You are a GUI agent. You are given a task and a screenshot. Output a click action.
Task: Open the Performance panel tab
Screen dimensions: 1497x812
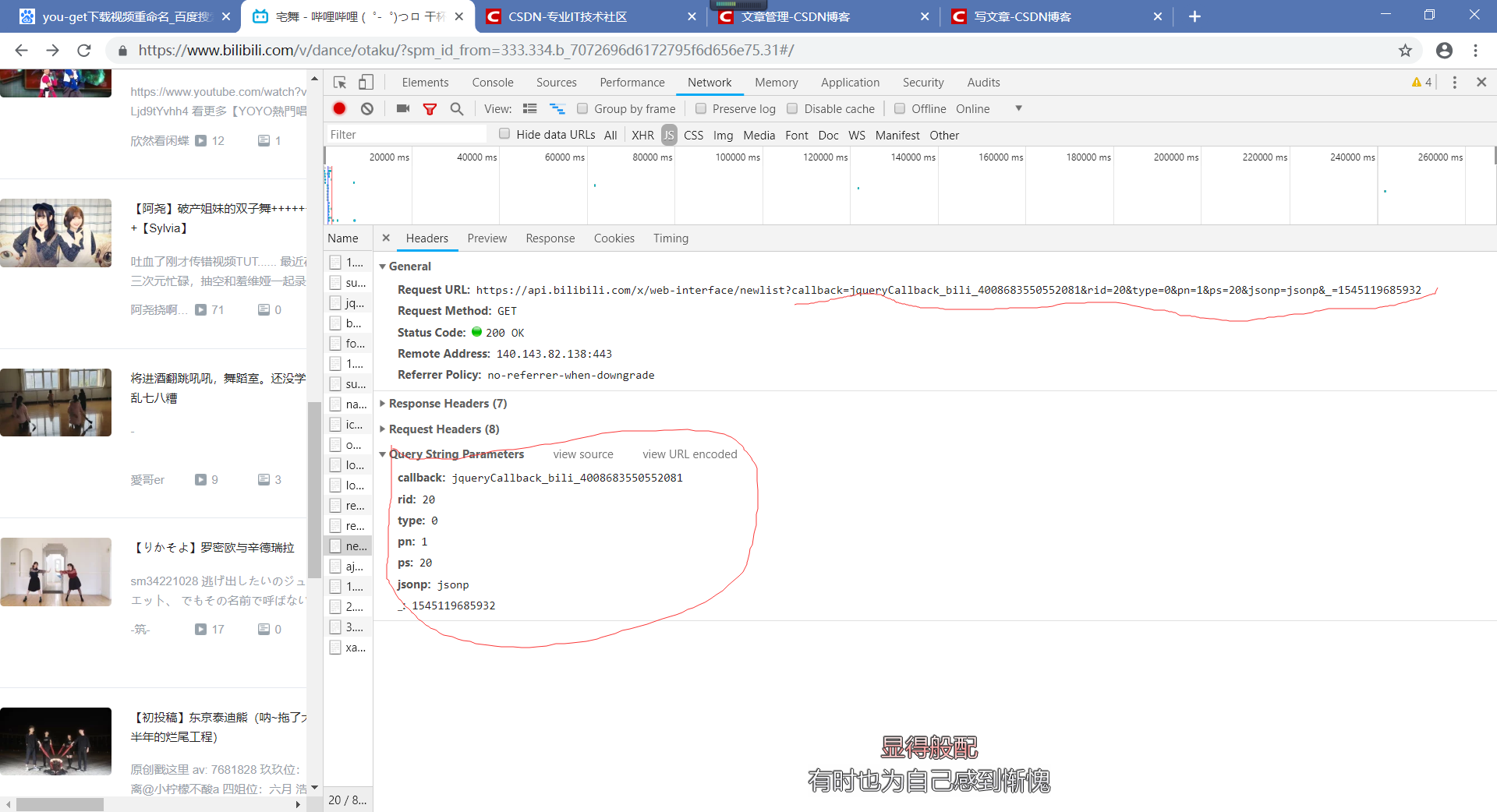[x=632, y=83]
